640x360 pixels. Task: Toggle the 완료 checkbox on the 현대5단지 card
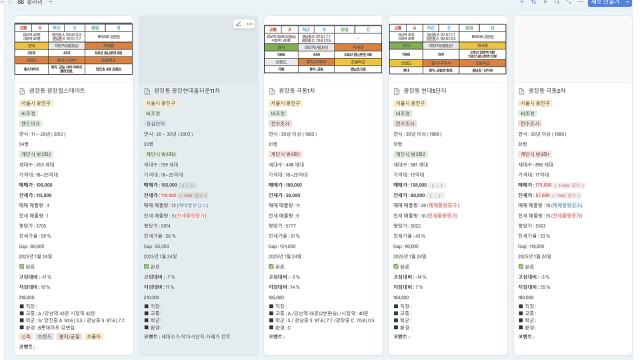click(396, 267)
